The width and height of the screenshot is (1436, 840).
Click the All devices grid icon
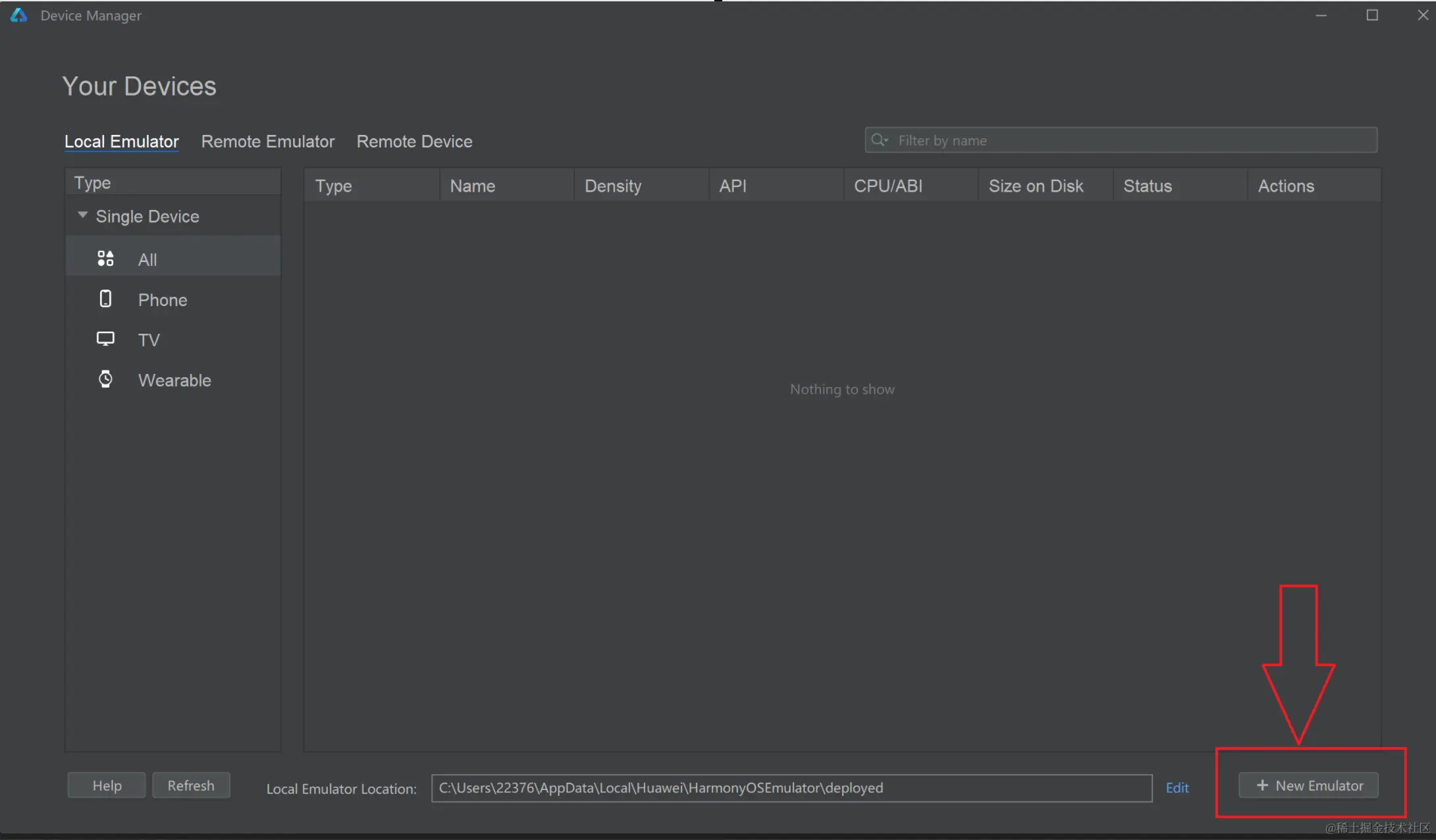coord(105,259)
